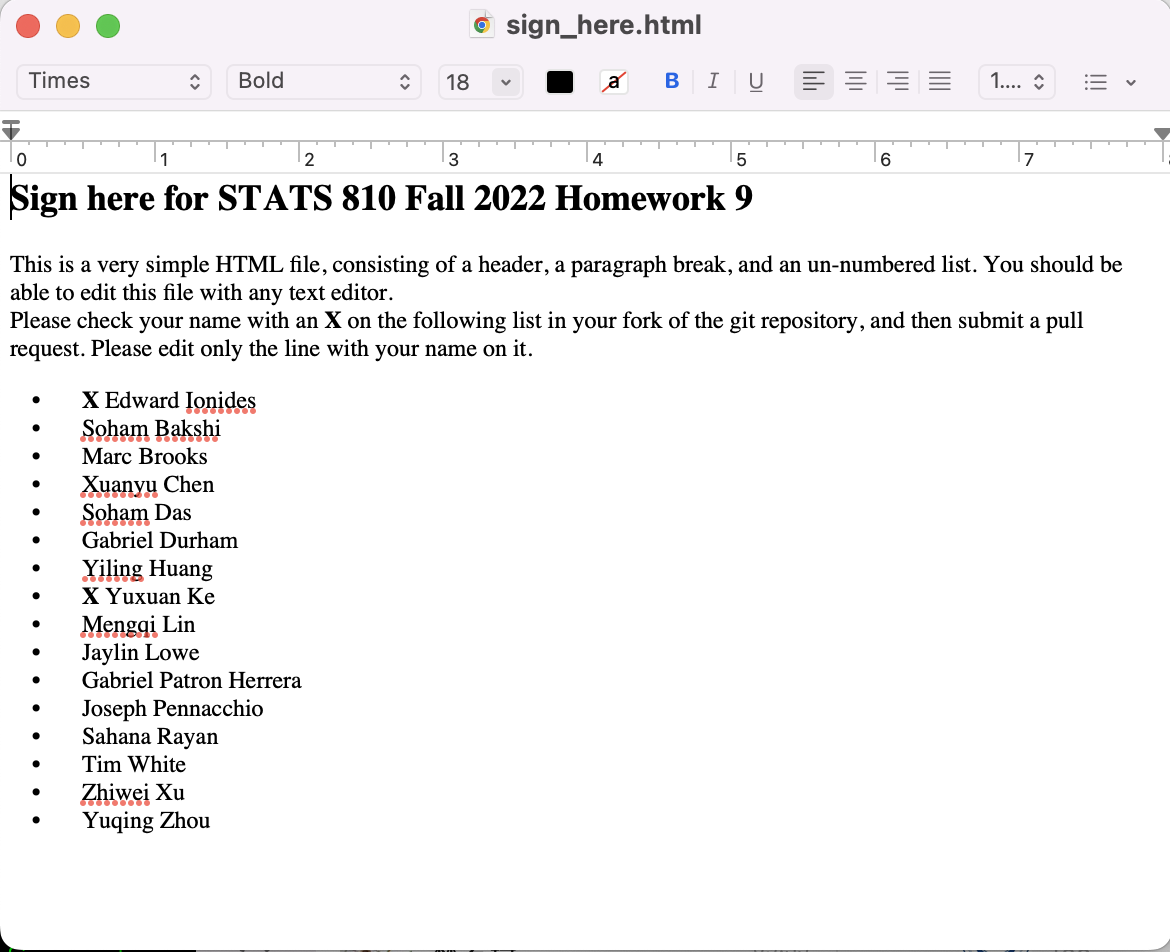Image resolution: width=1170 pixels, height=952 pixels.
Task: Click the window title sign_here.html
Action: [x=604, y=25]
